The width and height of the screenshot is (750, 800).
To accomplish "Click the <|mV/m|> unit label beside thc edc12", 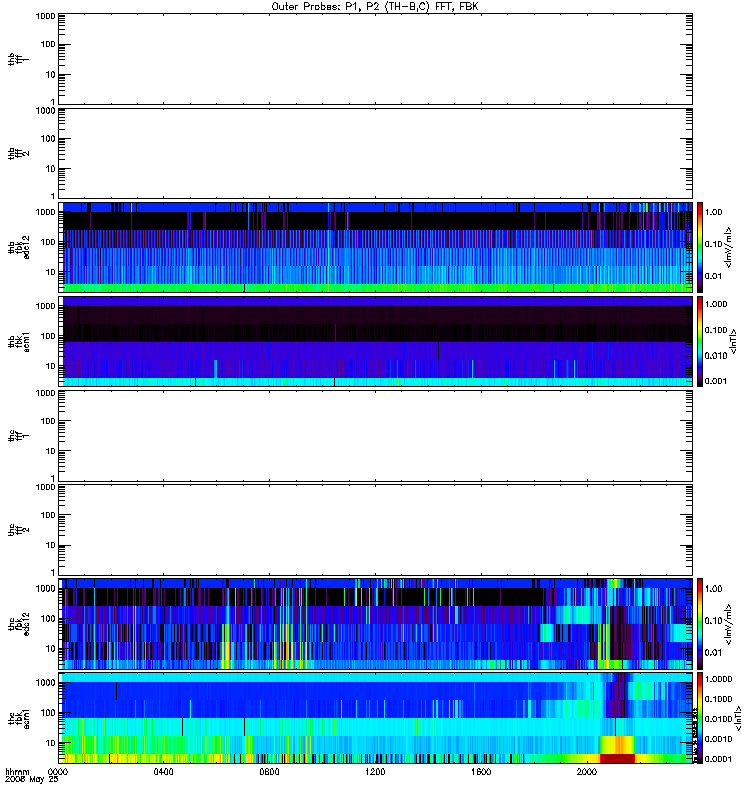I will click(729, 624).
